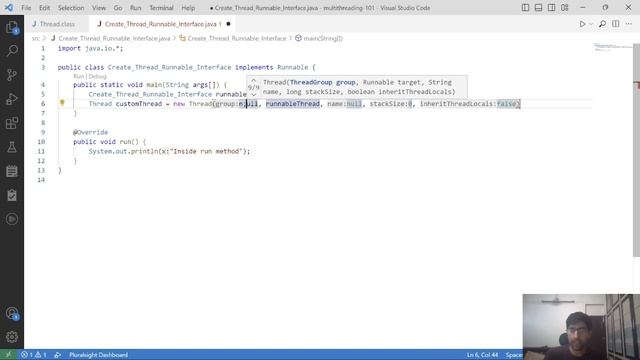Open the run options dropdown arrow next to play
The image size is (640, 360).
[x=591, y=24]
